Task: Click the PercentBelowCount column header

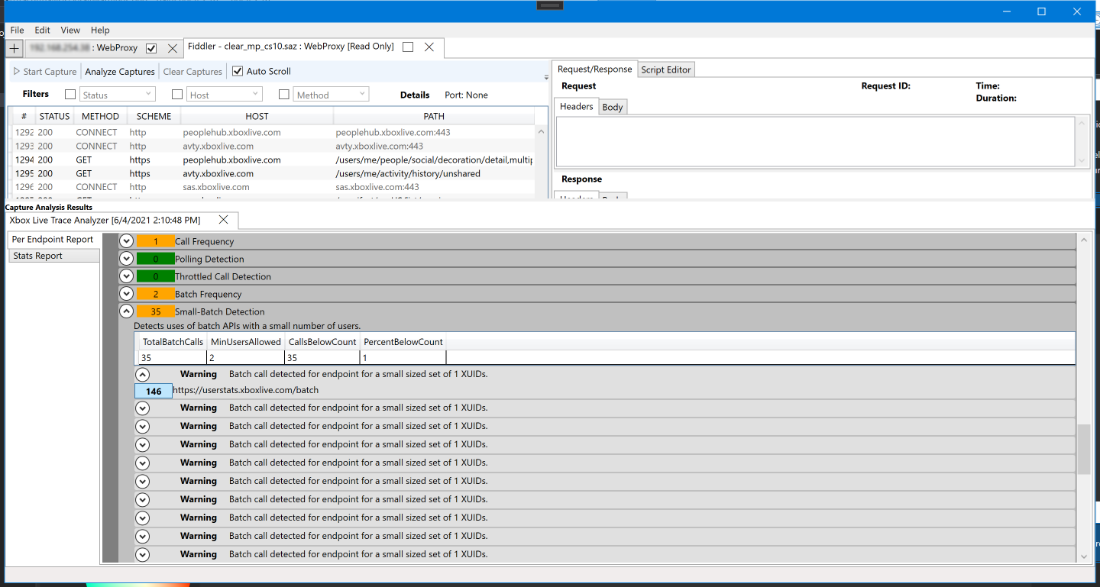Action: pyautogui.click(x=403, y=342)
